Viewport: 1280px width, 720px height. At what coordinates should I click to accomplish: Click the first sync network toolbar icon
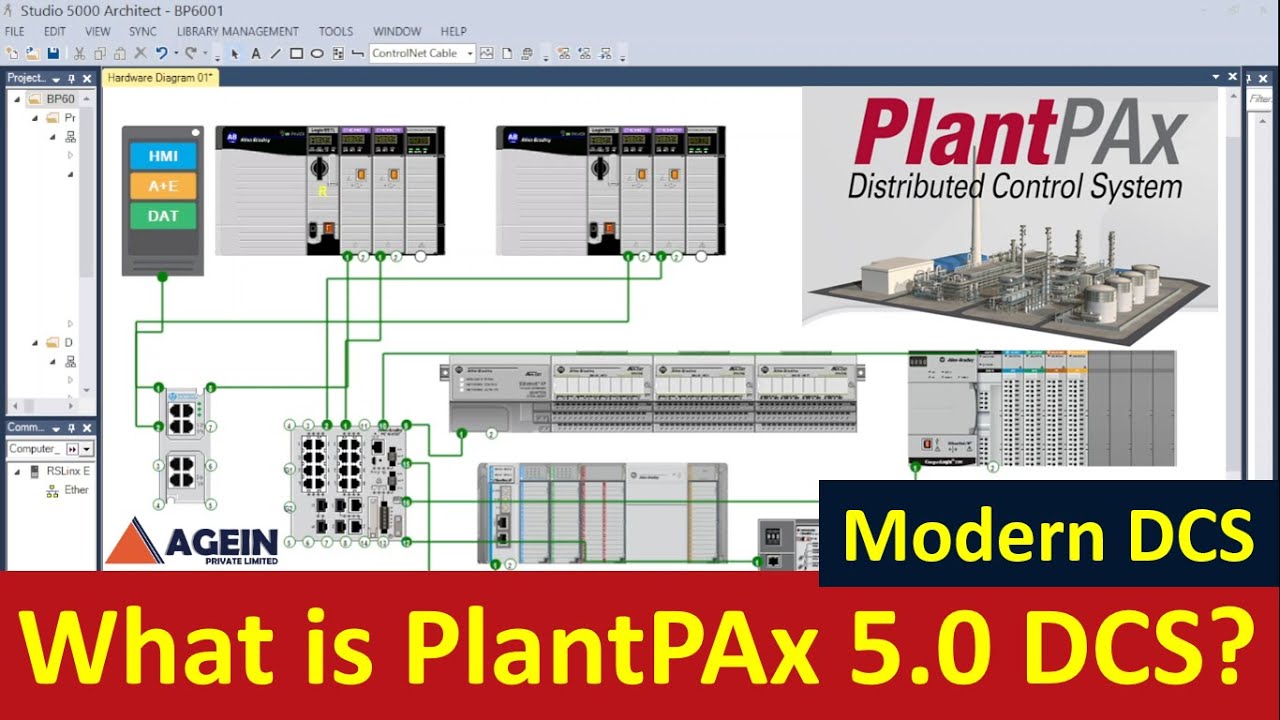coord(564,53)
